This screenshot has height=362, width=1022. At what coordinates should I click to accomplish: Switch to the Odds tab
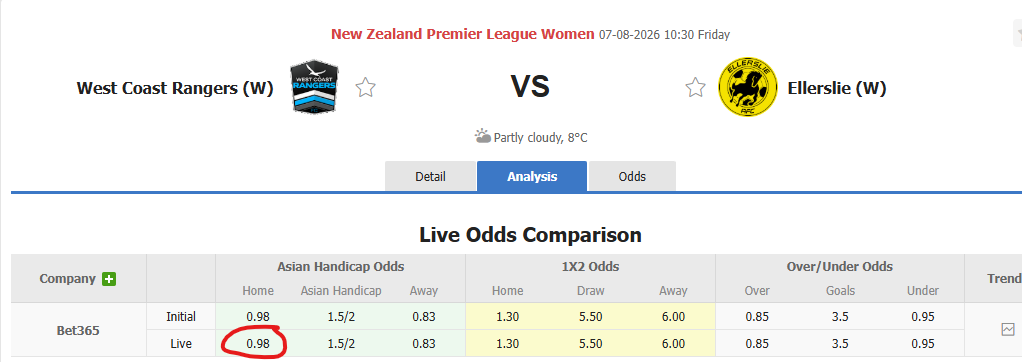point(632,176)
